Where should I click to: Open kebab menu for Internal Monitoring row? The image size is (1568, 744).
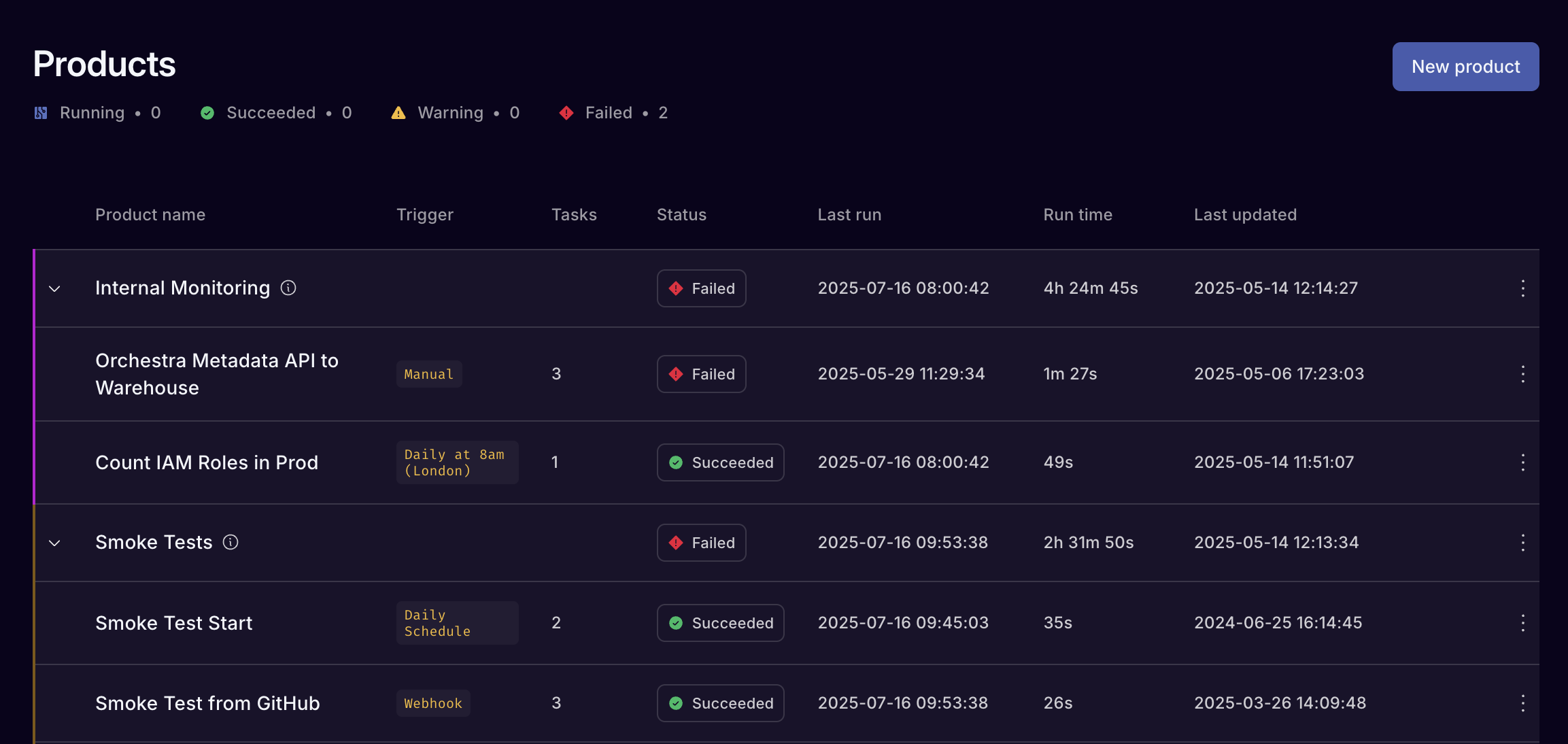[x=1522, y=288]
